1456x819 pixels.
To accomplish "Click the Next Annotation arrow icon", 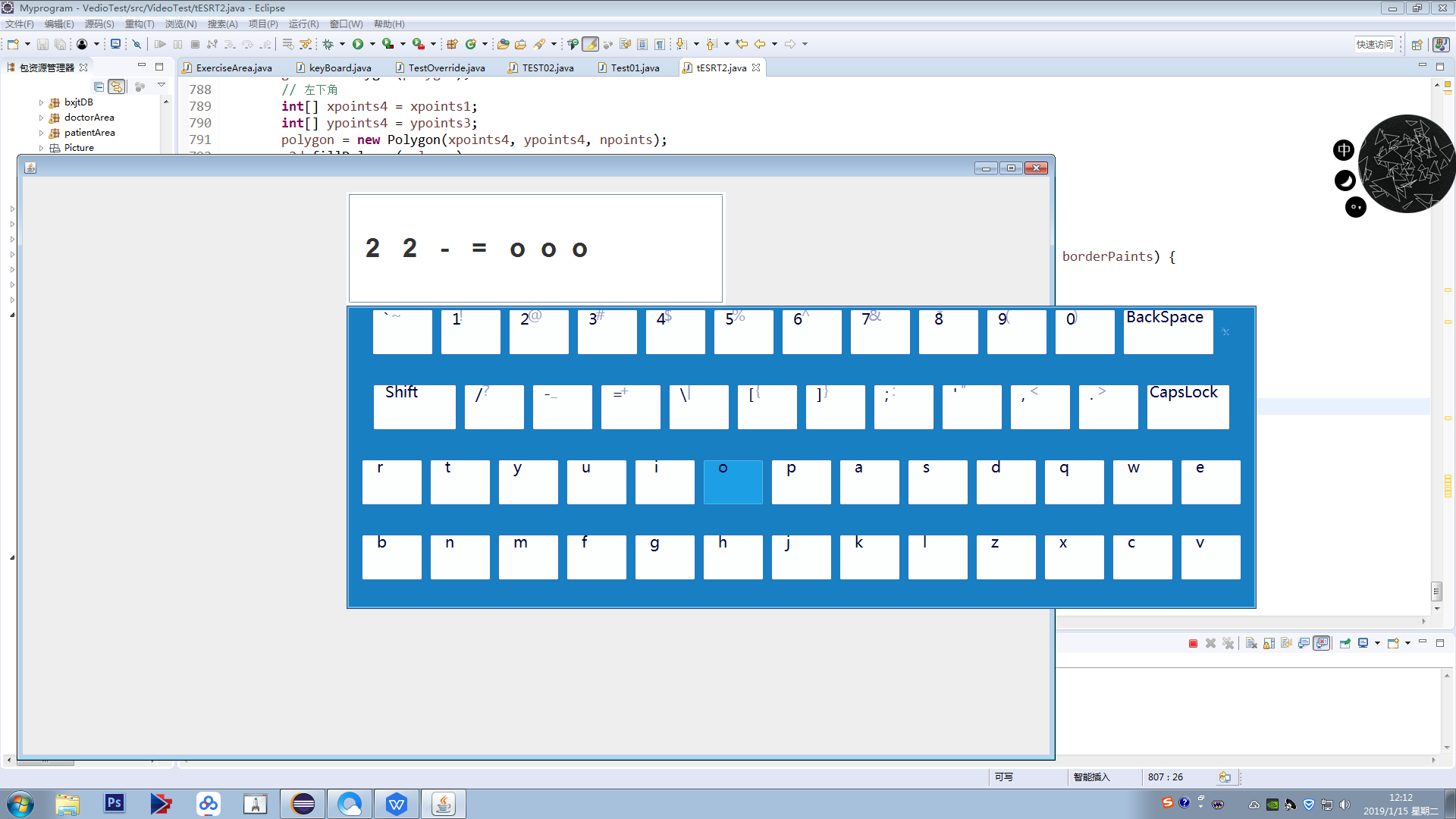I will coord(680,44).
